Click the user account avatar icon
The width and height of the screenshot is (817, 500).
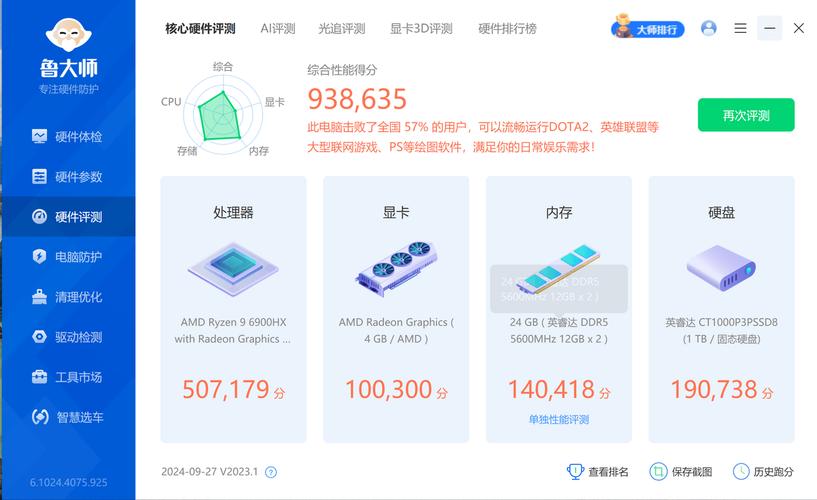pyautogui.click(x=709, y=28)
